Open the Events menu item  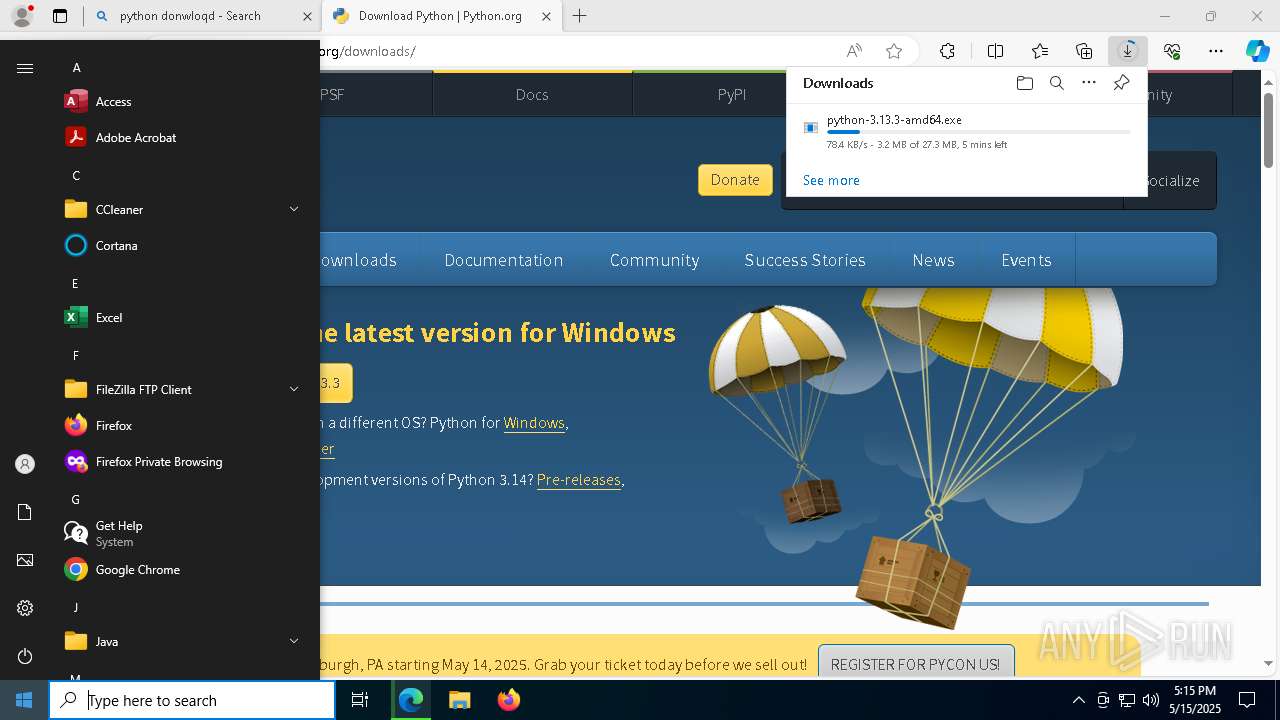(1026, 260)
